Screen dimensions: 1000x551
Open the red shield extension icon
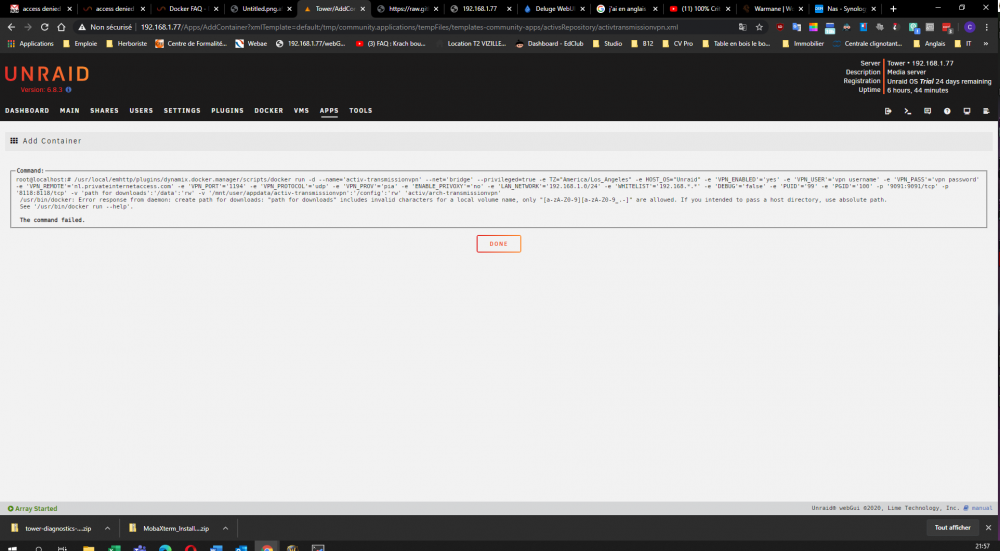tap(780, 27)
